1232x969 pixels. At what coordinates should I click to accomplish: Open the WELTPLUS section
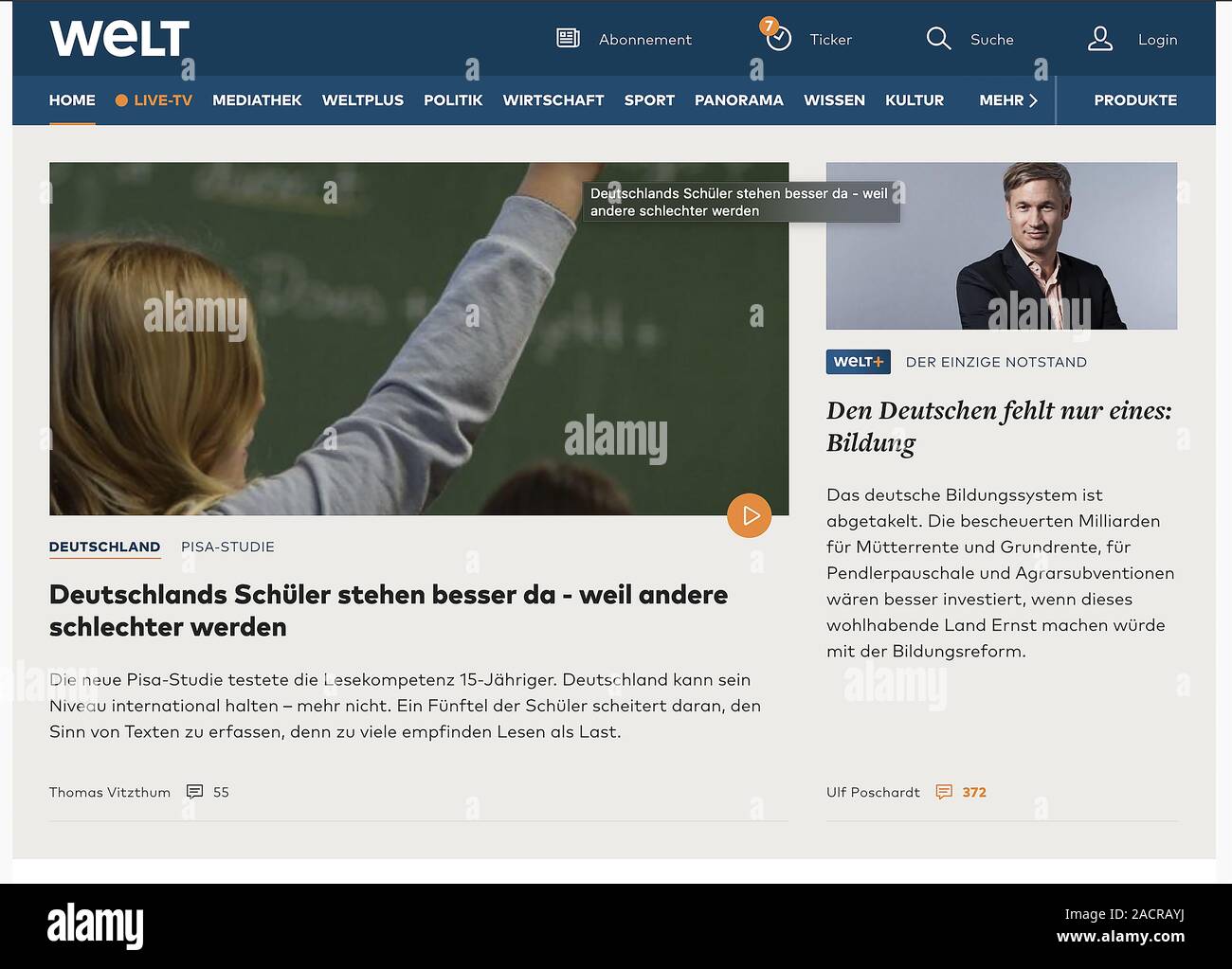click(x=363, y=100)
